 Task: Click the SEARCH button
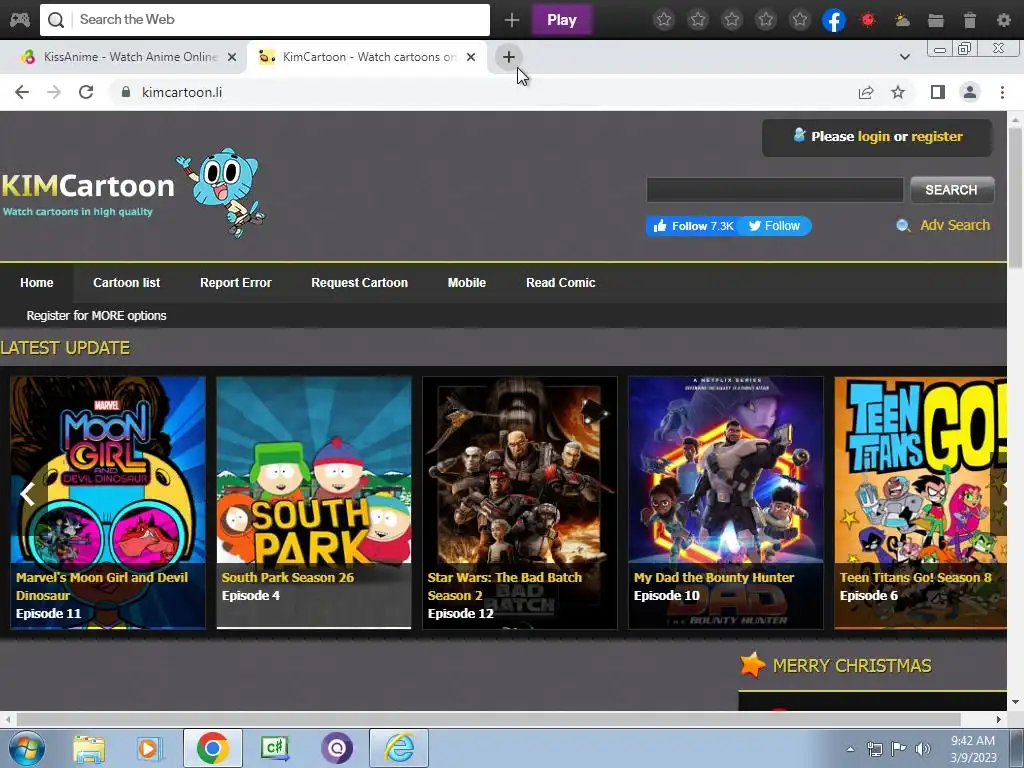pyautogui.click(x=952, y=190)
